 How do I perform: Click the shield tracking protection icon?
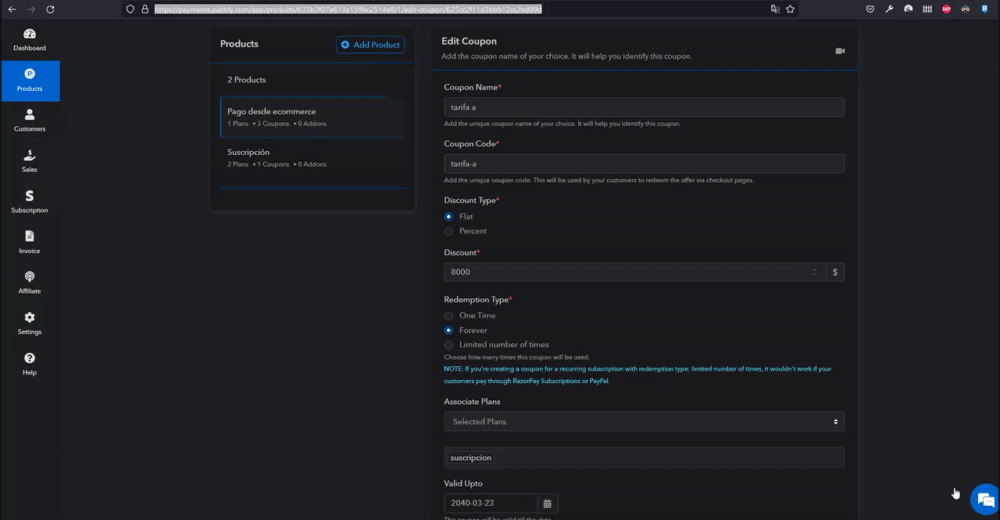pyautogui.click(x=130, y=9)
